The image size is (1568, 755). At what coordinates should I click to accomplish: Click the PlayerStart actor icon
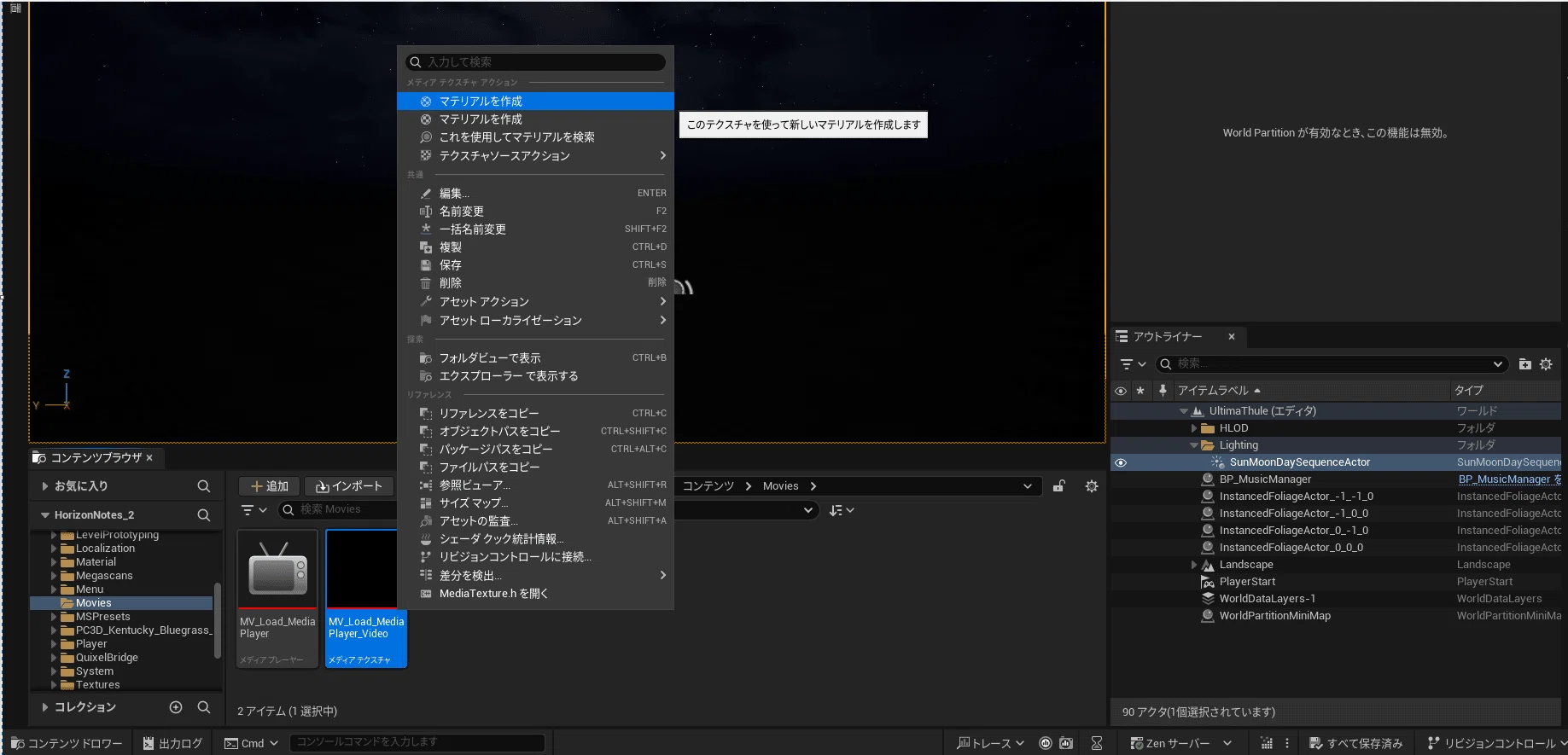tap(1208, 582)
